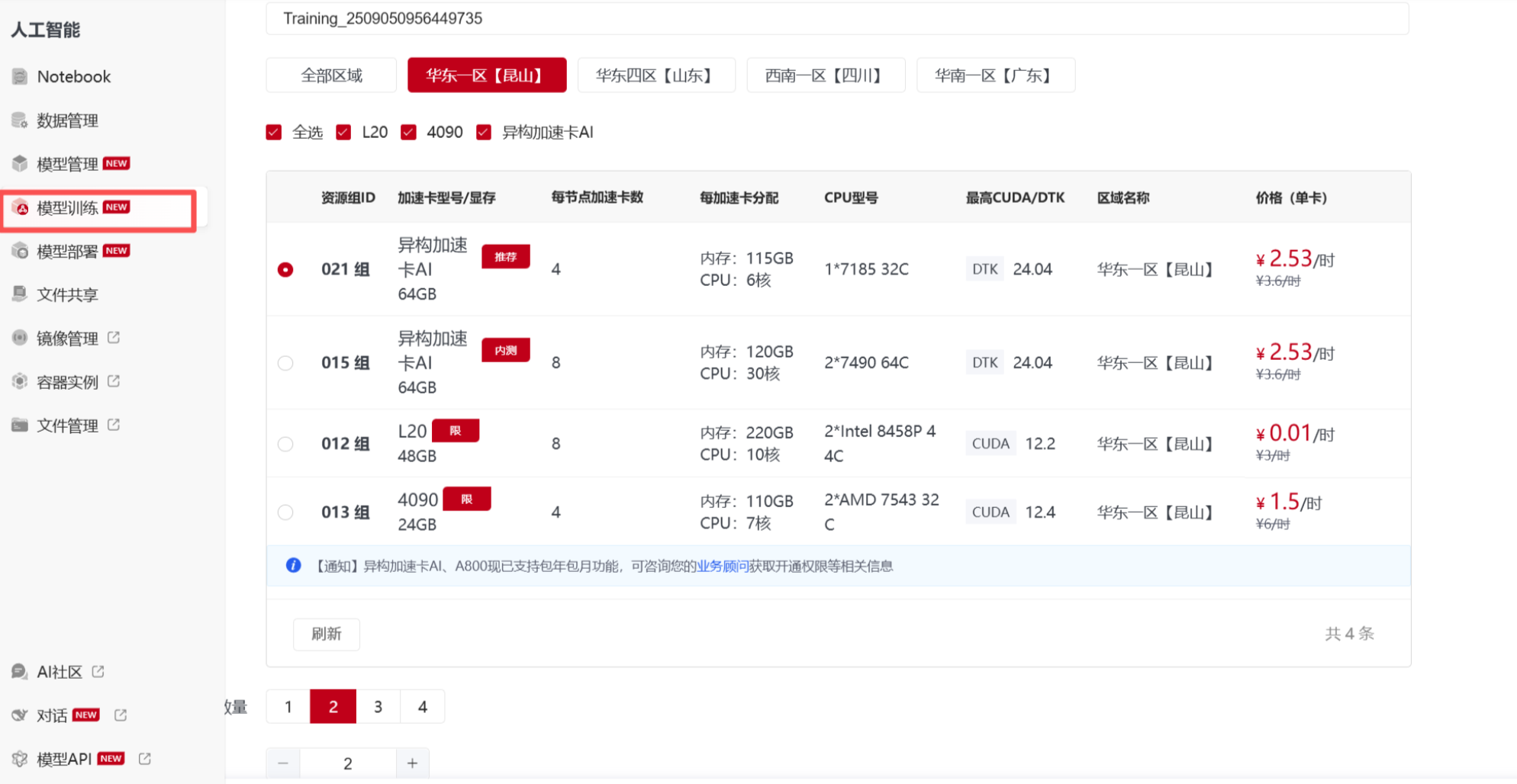
Task: Open the 业务顾问 link
Action: [722, 566]
